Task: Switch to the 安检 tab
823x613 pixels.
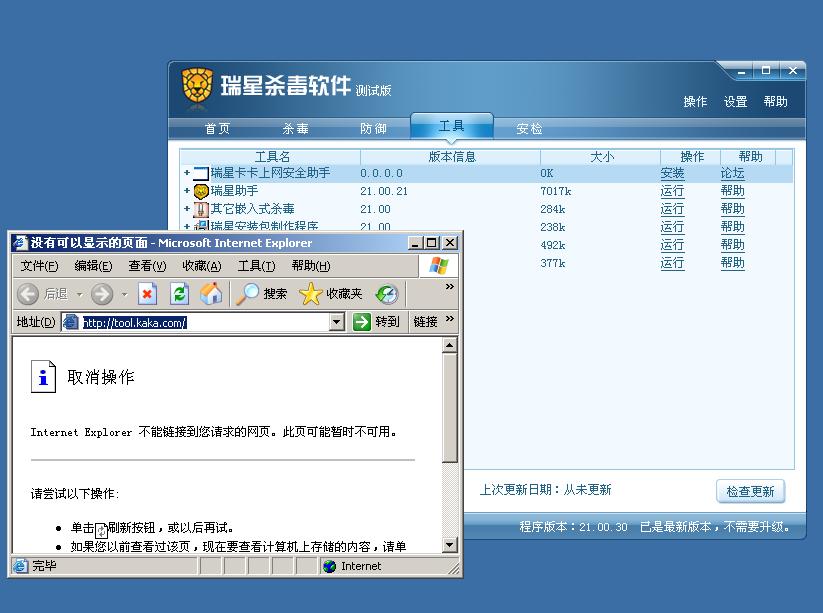Action: (x=529, y=129)
